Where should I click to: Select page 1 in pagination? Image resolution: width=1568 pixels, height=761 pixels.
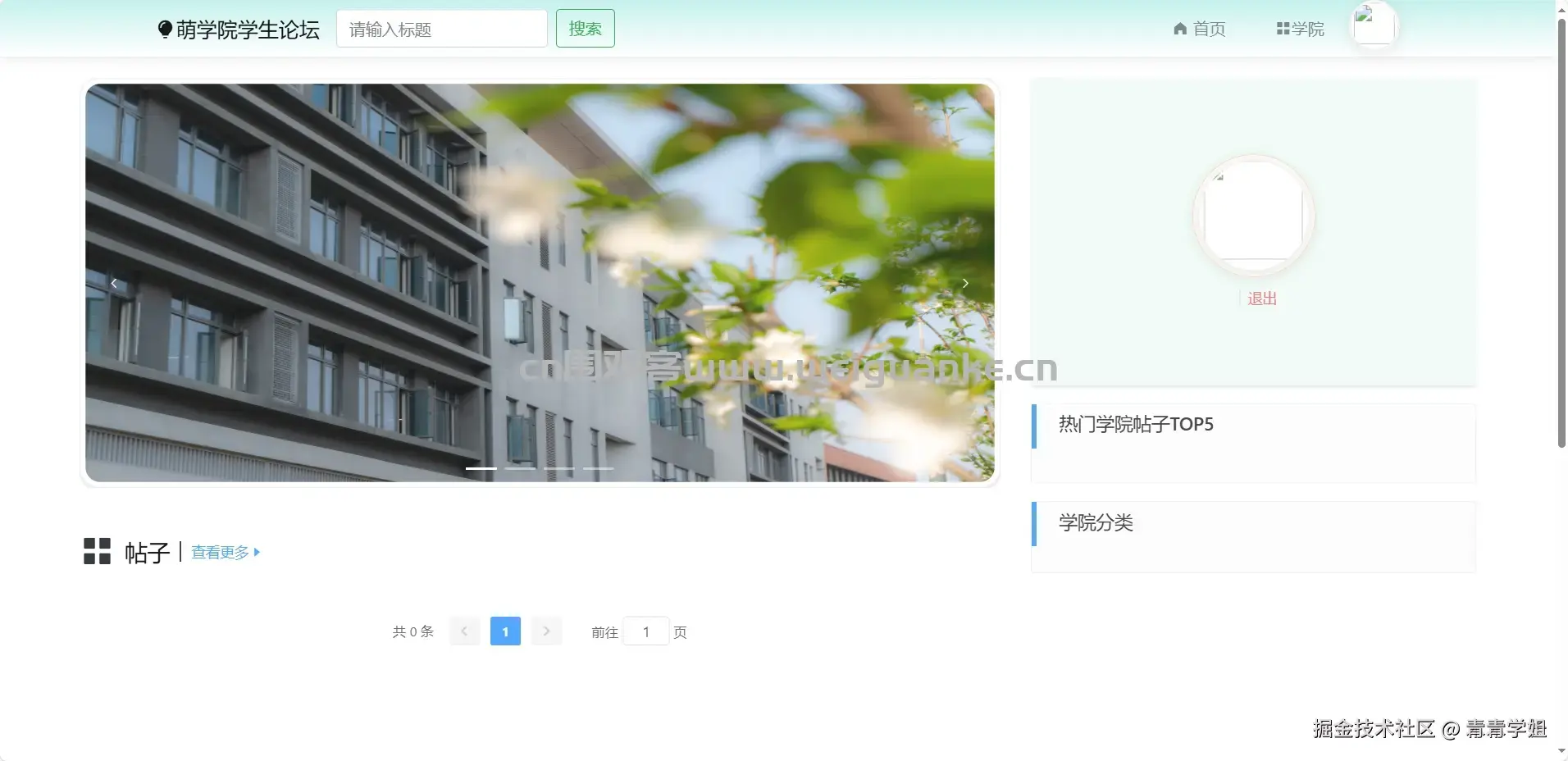[505, 631]
